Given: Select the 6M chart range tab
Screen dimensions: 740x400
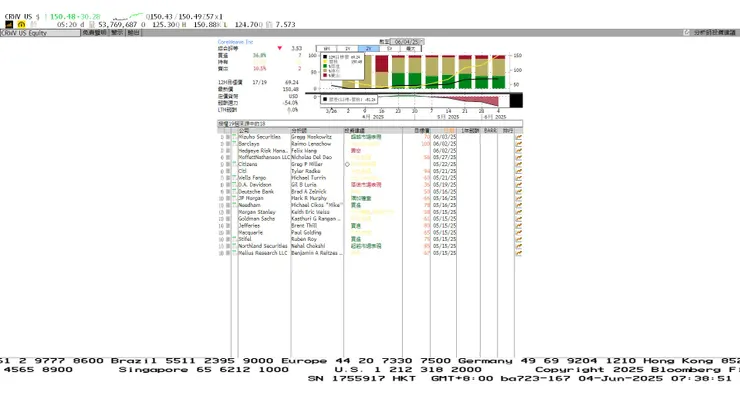Looking at the screenshot, I should click(x=327, y=49).
